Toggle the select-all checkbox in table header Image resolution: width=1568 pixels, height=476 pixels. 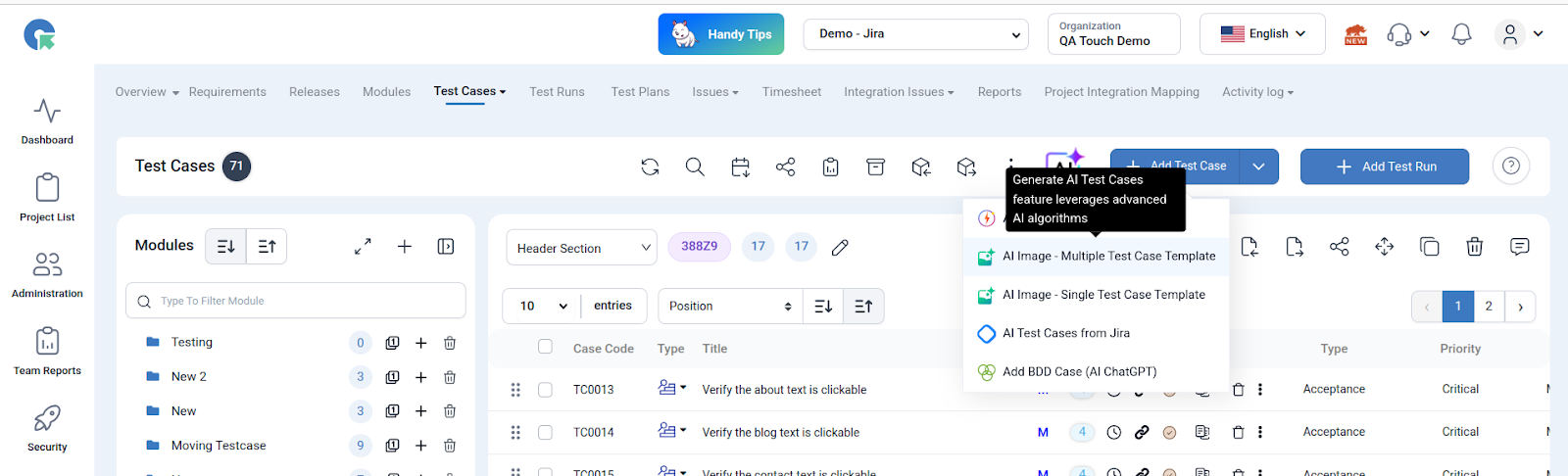pyautogui.click(x=546, y=347)
